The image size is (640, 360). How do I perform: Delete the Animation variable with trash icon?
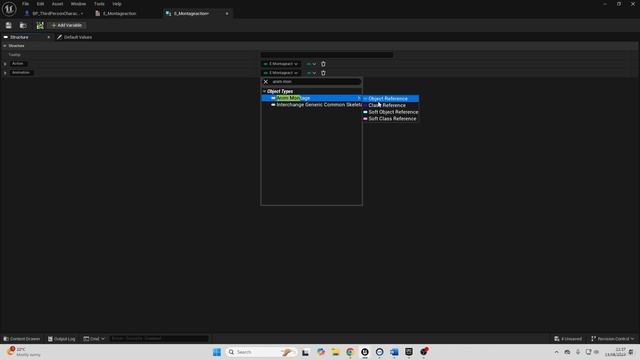pyautogui.click(x=323, y=73)
